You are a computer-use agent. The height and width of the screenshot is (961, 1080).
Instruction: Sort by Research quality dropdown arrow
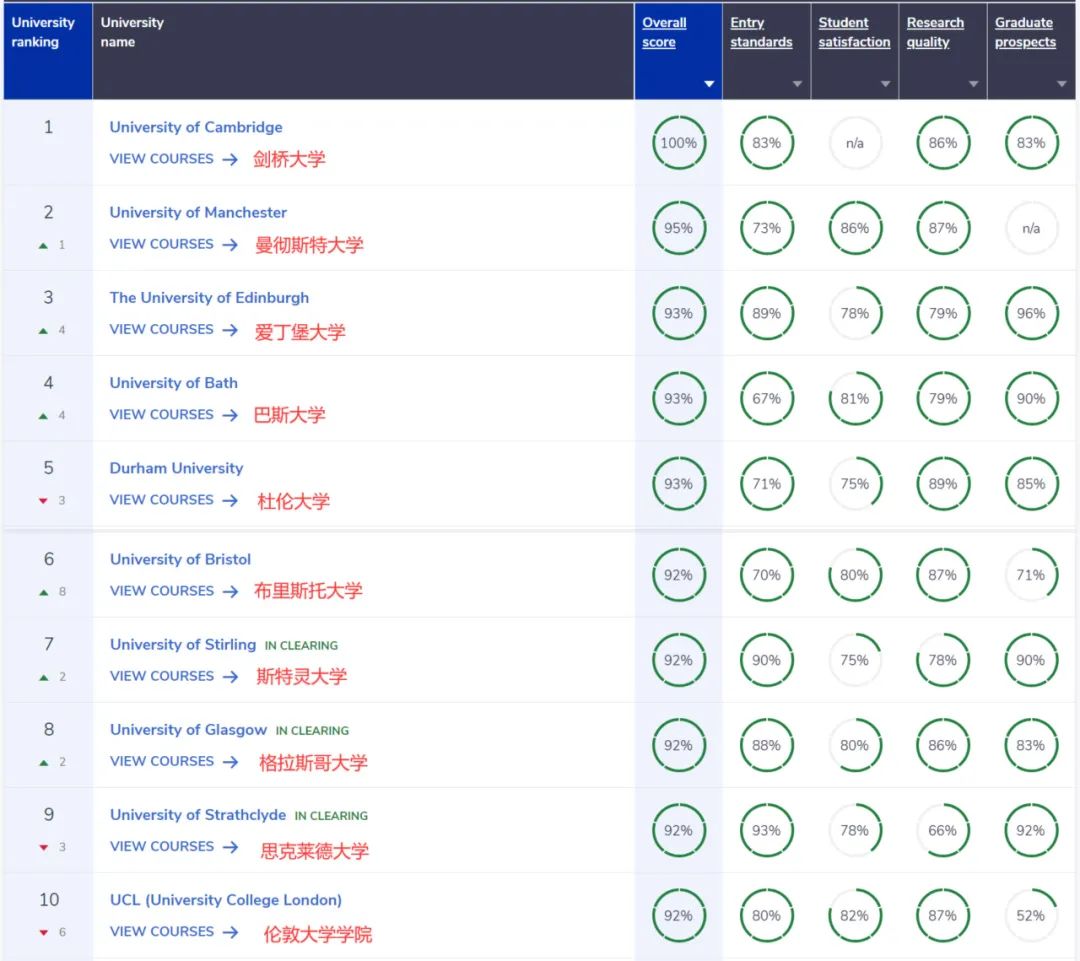[973, 84]
